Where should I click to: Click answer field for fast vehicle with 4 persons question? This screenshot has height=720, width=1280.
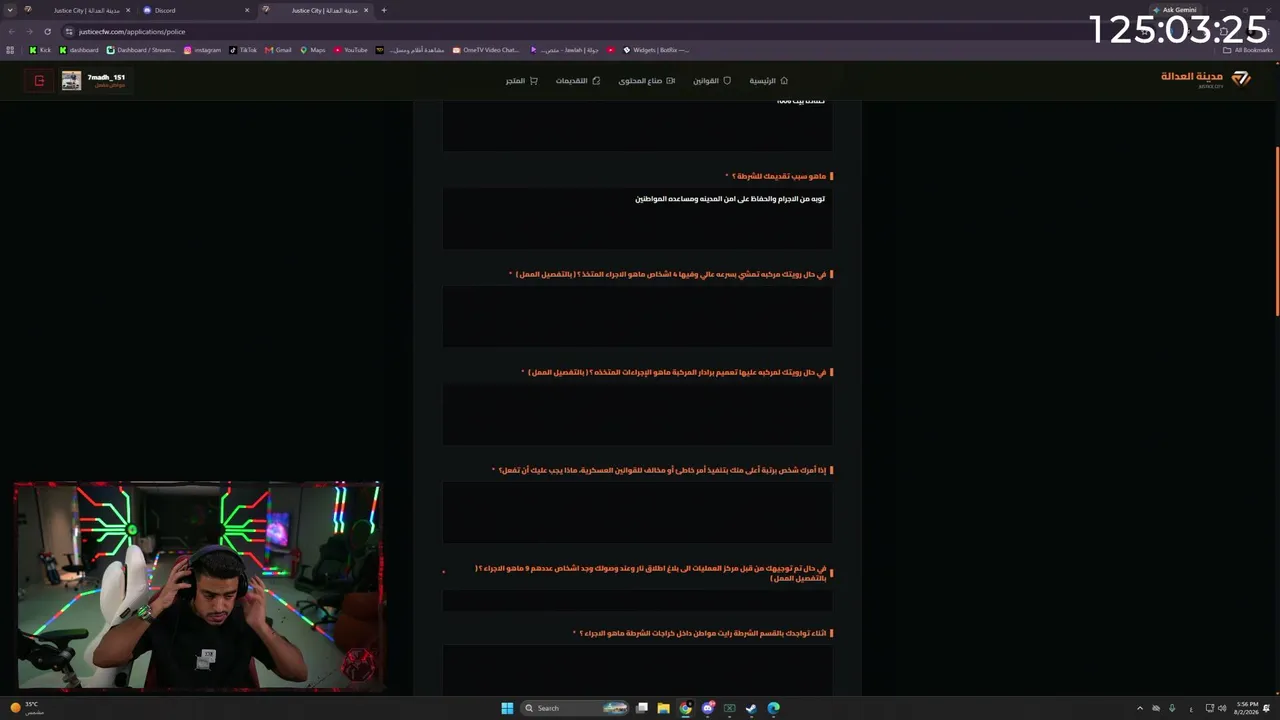(x=637, y=316)
